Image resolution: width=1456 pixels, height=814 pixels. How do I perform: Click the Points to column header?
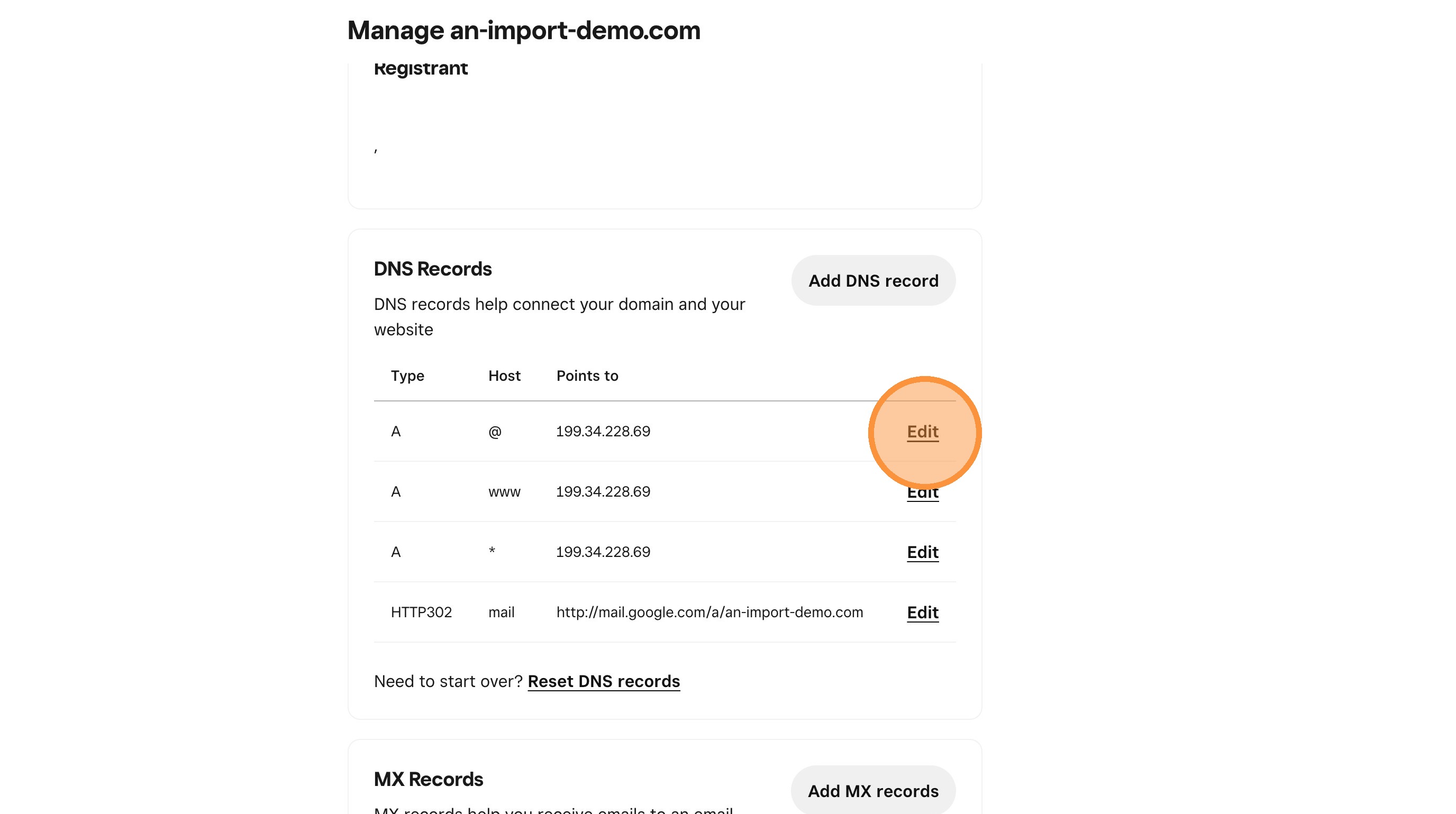[587, 376]
